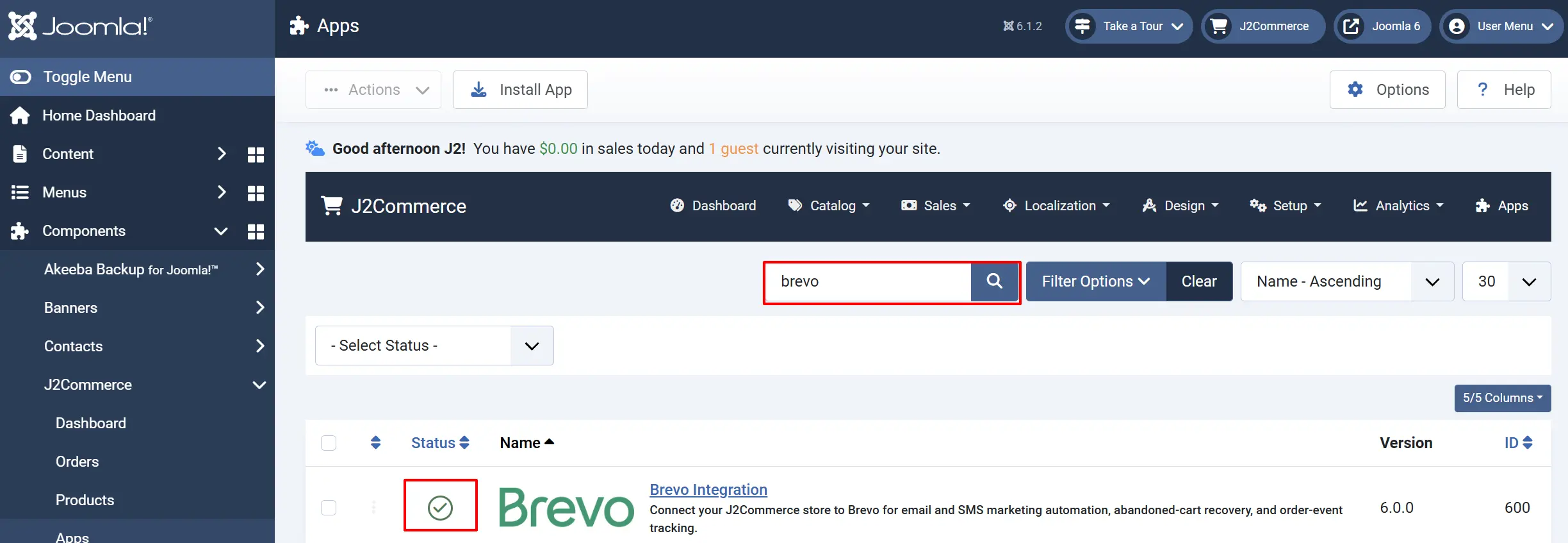Collapse the J2Commerce sidebar submenu
This screenshot has height=543, width=1568.
[259, 385]
